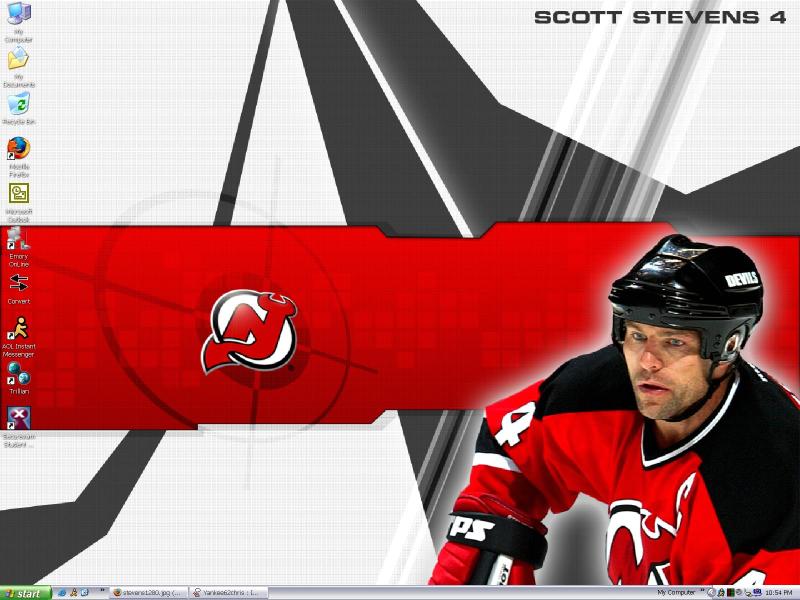Open the Recycle Bin icon
Screen dimensions: 800x600
point(19,103)
